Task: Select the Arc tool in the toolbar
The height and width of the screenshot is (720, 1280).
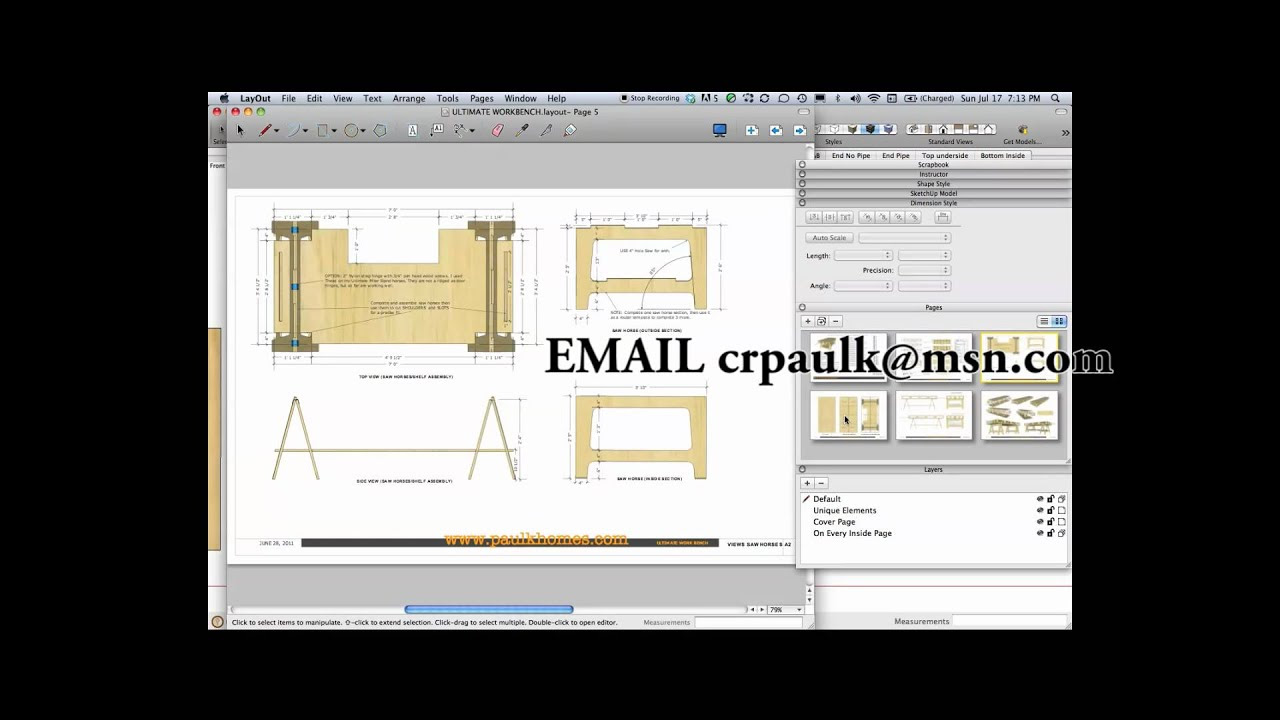Action: 294,130
